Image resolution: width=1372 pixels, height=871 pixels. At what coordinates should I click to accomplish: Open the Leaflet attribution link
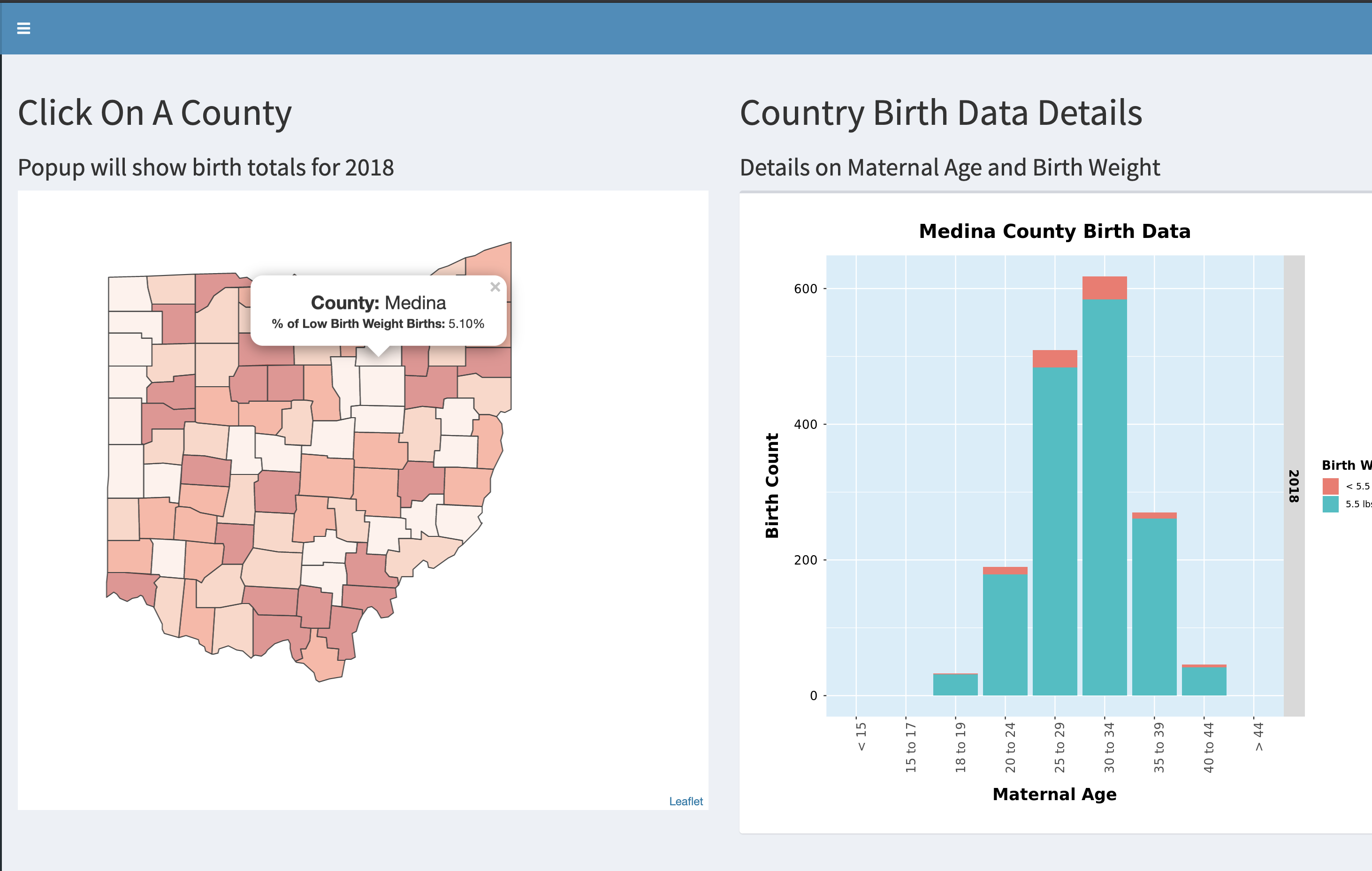pyautogui.click(x=686, y=801)
